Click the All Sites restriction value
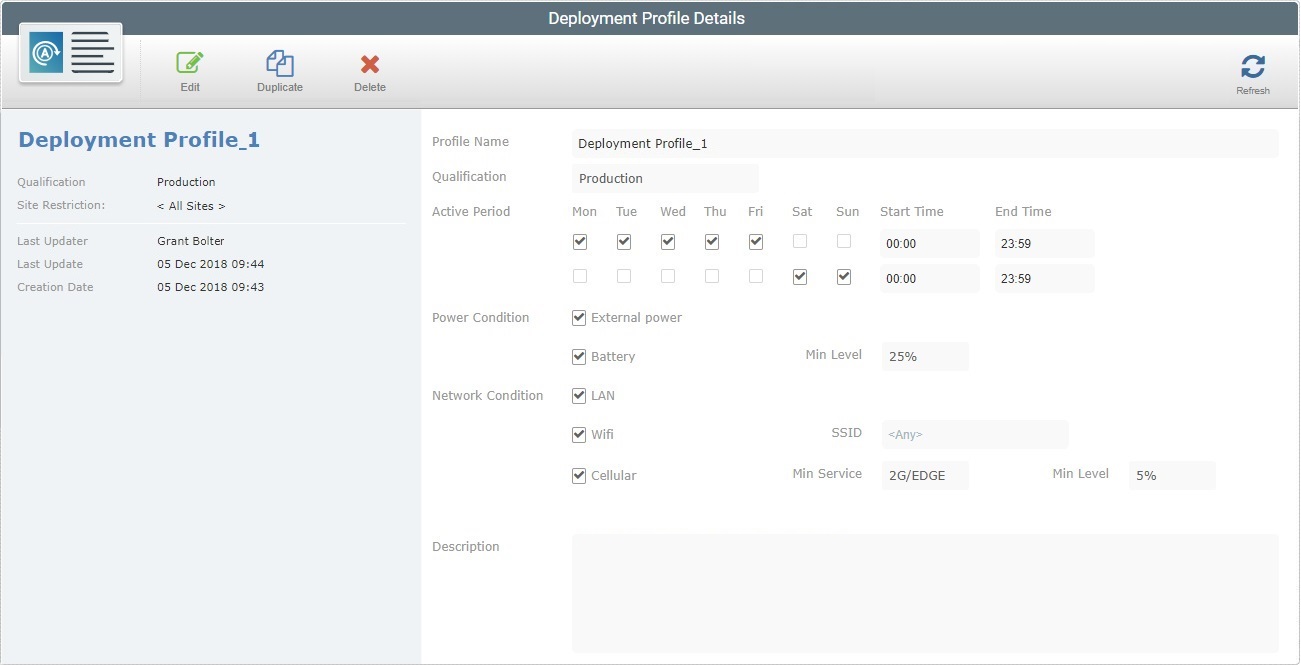Screen dimensions: 1301x665 pyautogui.click(x=191, y=205)
